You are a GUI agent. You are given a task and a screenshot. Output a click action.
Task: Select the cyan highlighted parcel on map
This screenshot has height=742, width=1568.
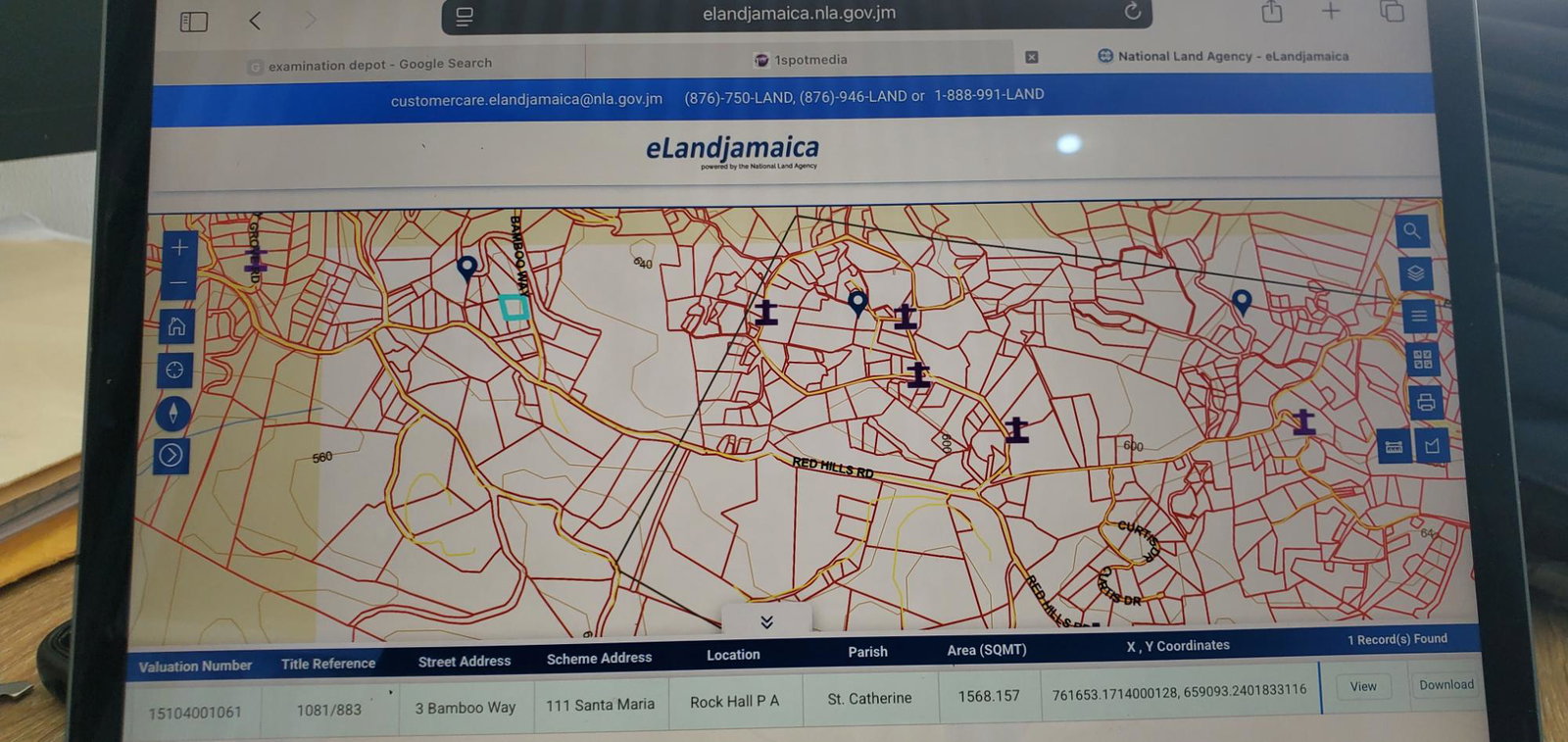(514, 308)
